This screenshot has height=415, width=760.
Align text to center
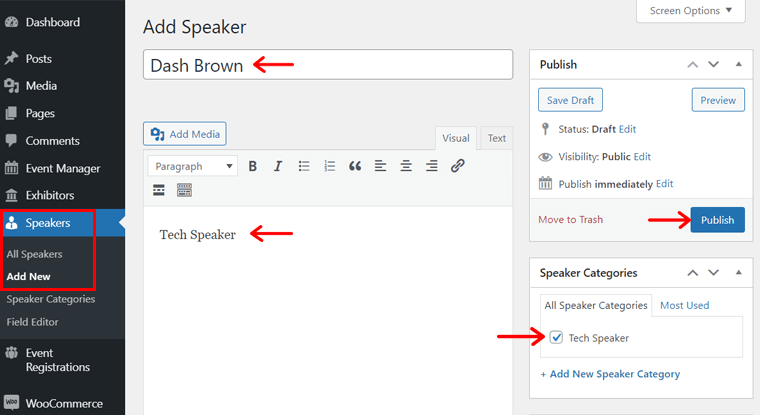point(406,166)
